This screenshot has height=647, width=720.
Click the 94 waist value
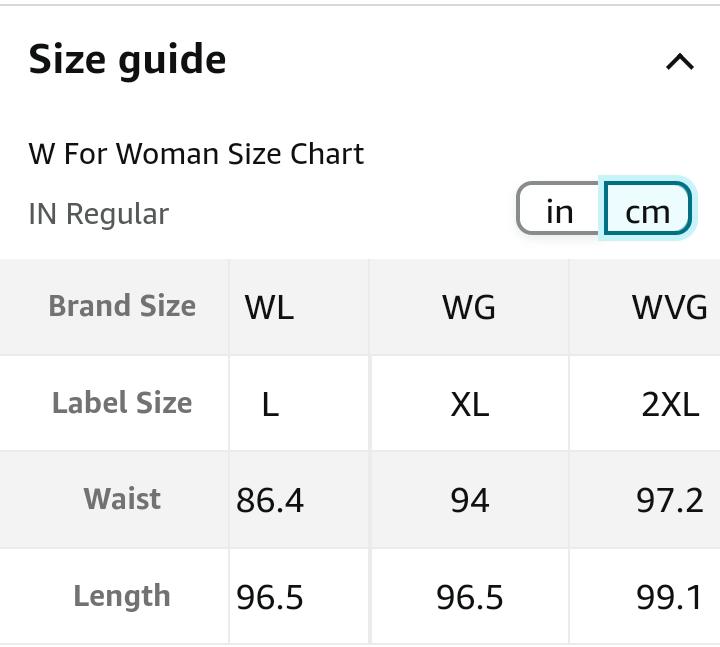coord(469,500)
